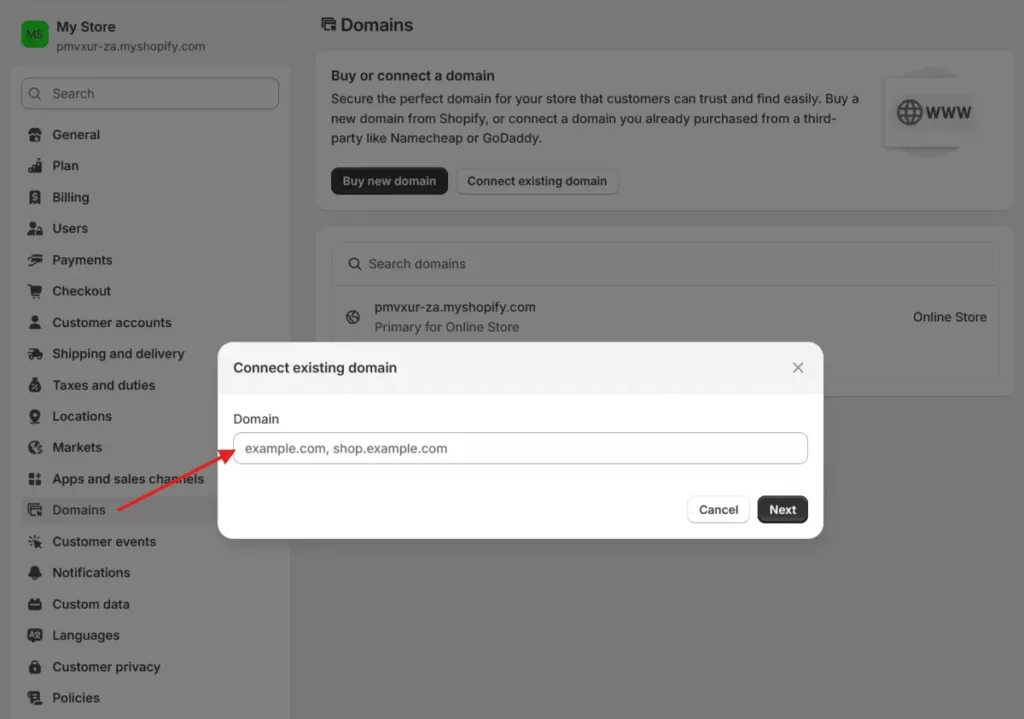This screenshot has width=1024, height=719.
Task: Click the Locations pin icon
Action: coord(35,417)
